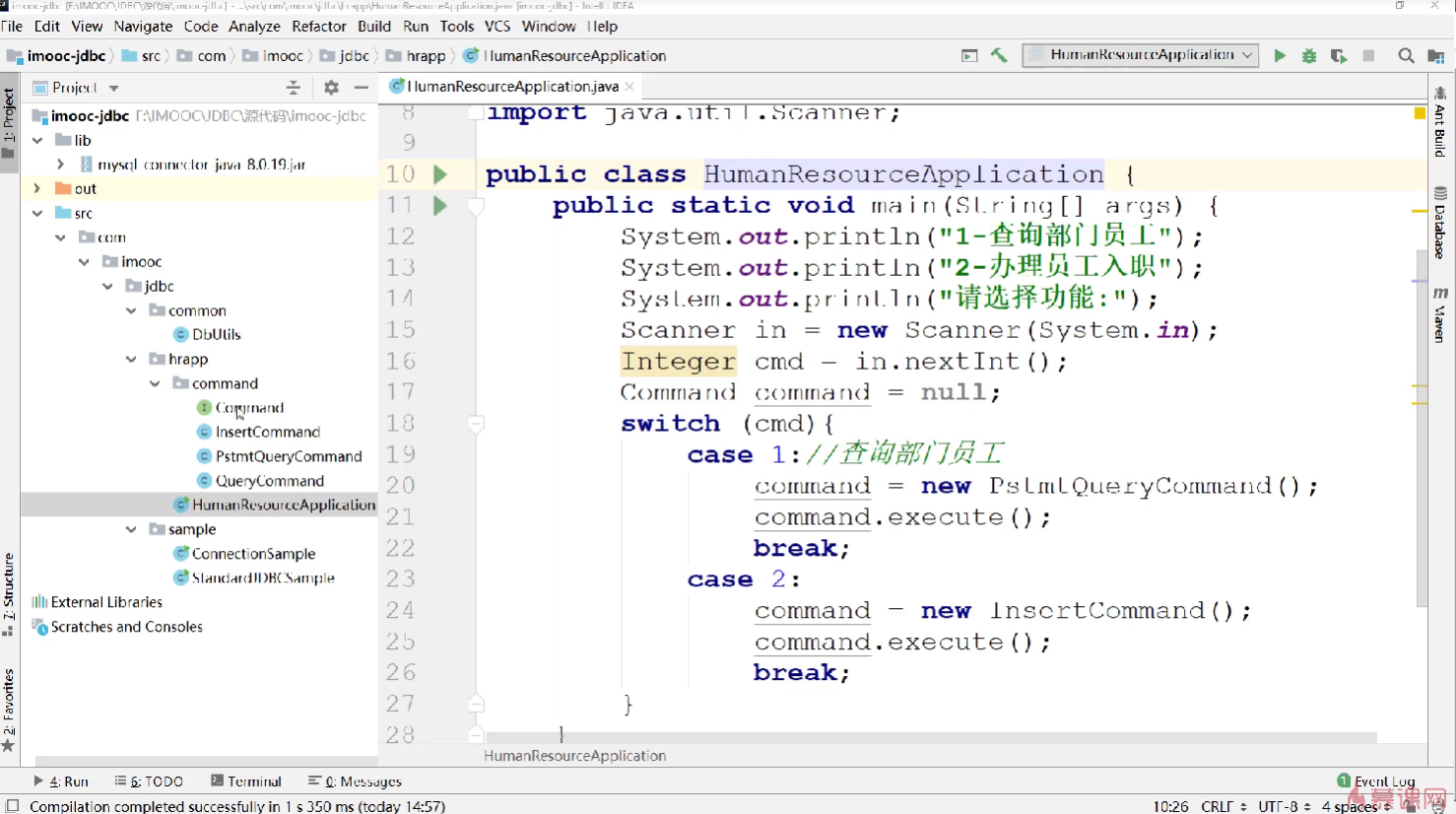Open the Refactor menu
This screenshot has height=814, width=1456.
[x=318, y=27]
